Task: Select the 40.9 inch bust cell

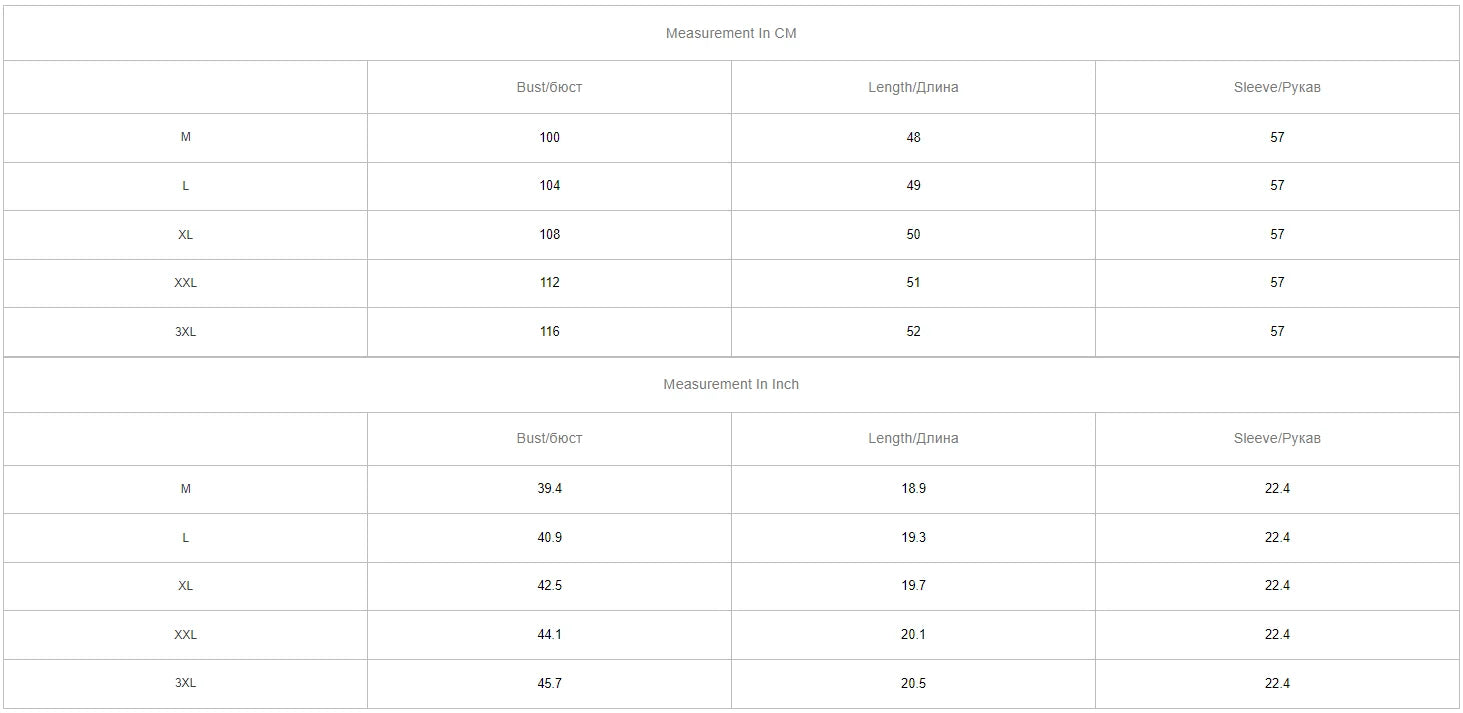Action: point(549,537)
